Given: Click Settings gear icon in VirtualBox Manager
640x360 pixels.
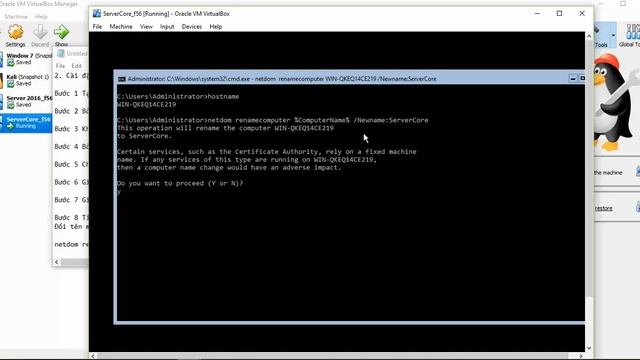Looking at the screenshot, I should [x=16, y=32].
